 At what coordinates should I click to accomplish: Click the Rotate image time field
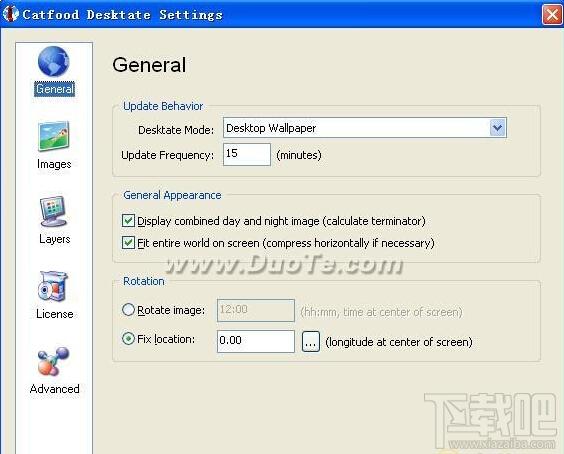coord(256,310)
